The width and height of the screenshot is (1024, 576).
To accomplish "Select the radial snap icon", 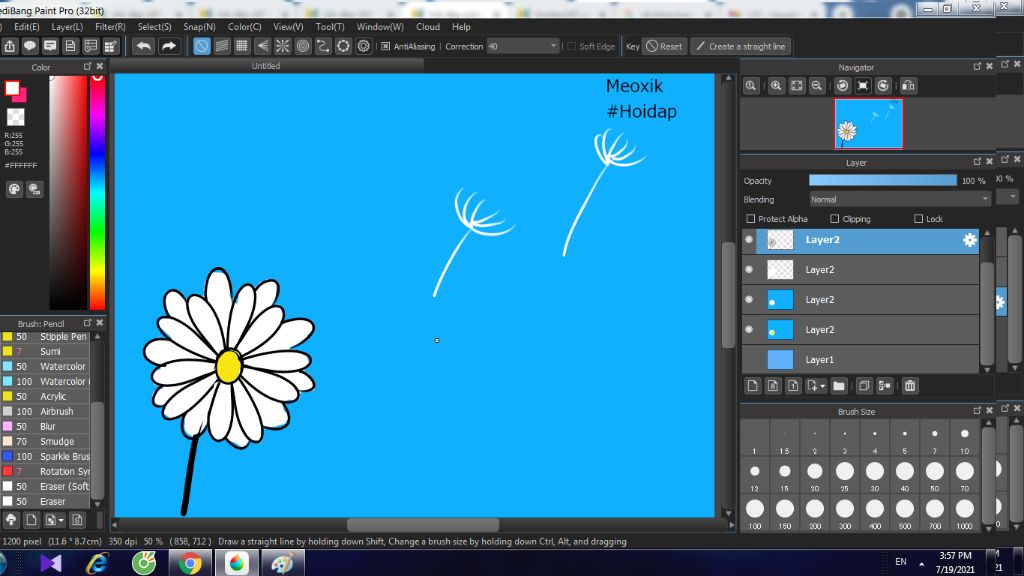I will tap(283, 46).
